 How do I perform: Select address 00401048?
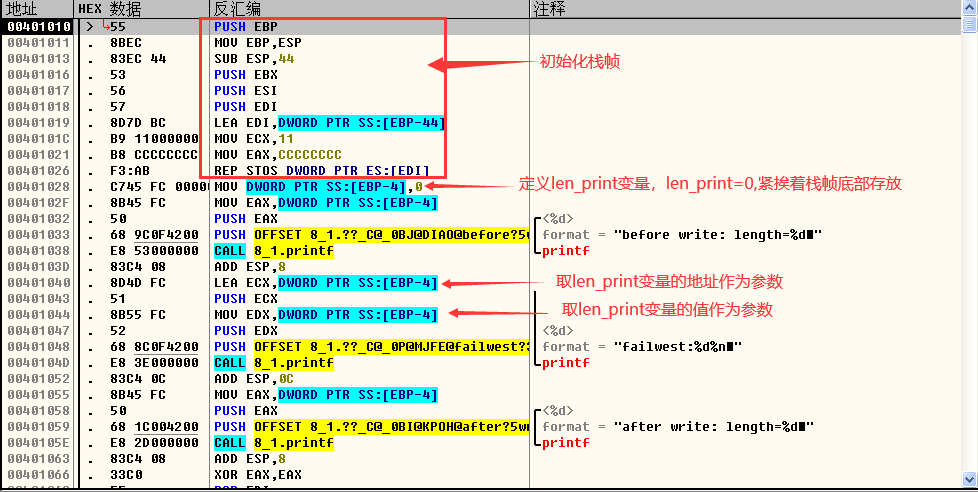(39, 347)
